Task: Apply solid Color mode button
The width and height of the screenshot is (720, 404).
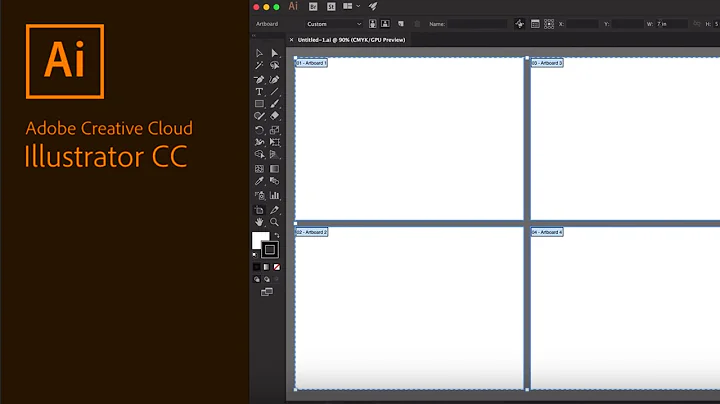Action: [257, 267]
